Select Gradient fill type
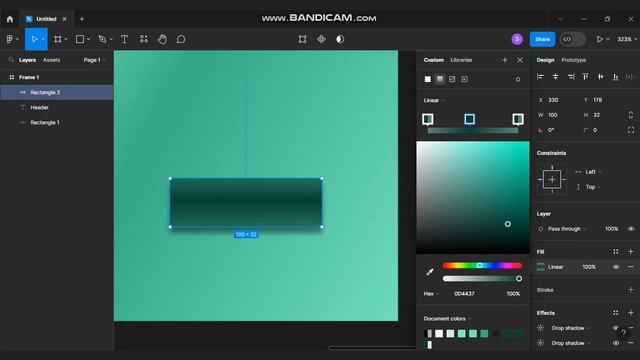Viewport: 640px width, 360px height. [440, 79]
